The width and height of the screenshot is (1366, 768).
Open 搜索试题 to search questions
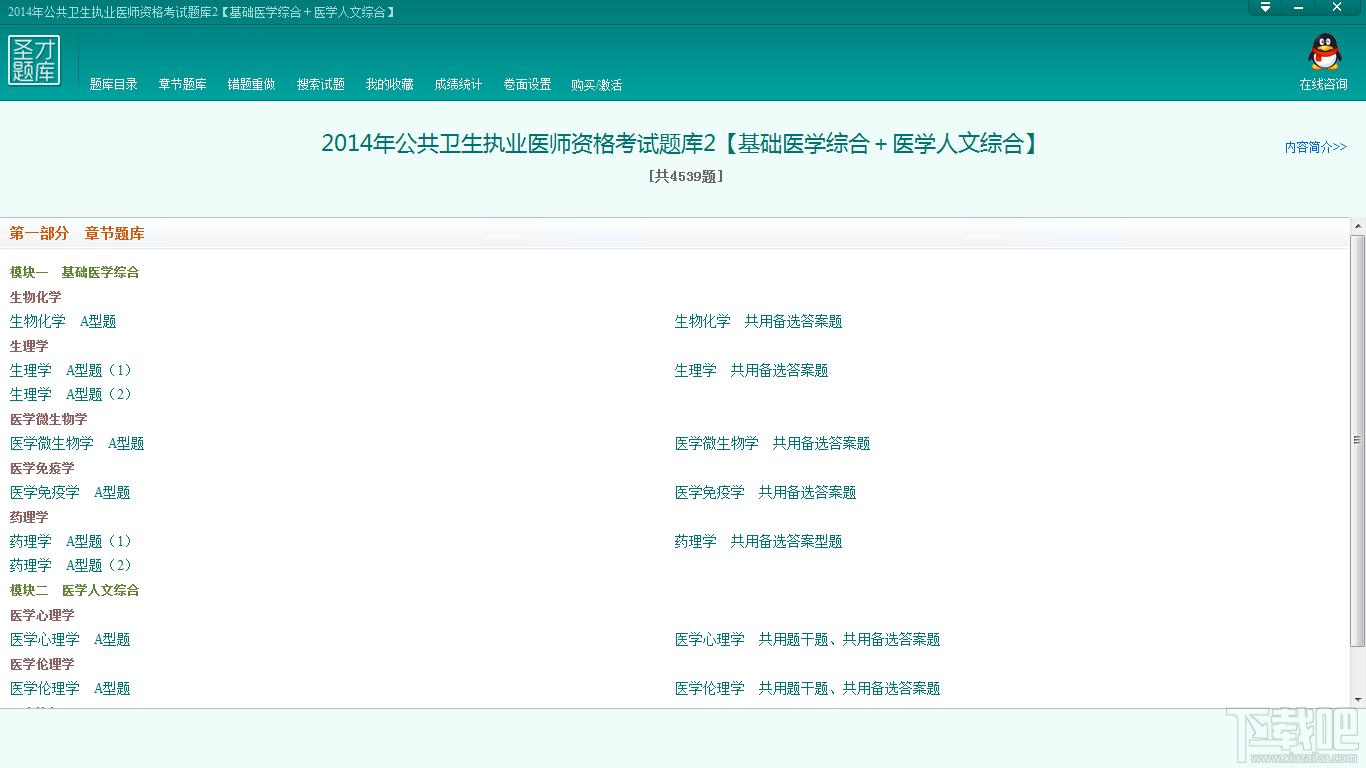tap(319, 84)
